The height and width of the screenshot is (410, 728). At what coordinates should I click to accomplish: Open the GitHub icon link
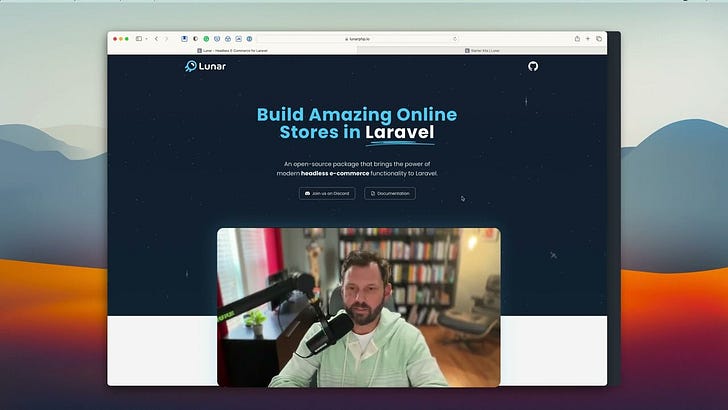(x=533, y=66)
